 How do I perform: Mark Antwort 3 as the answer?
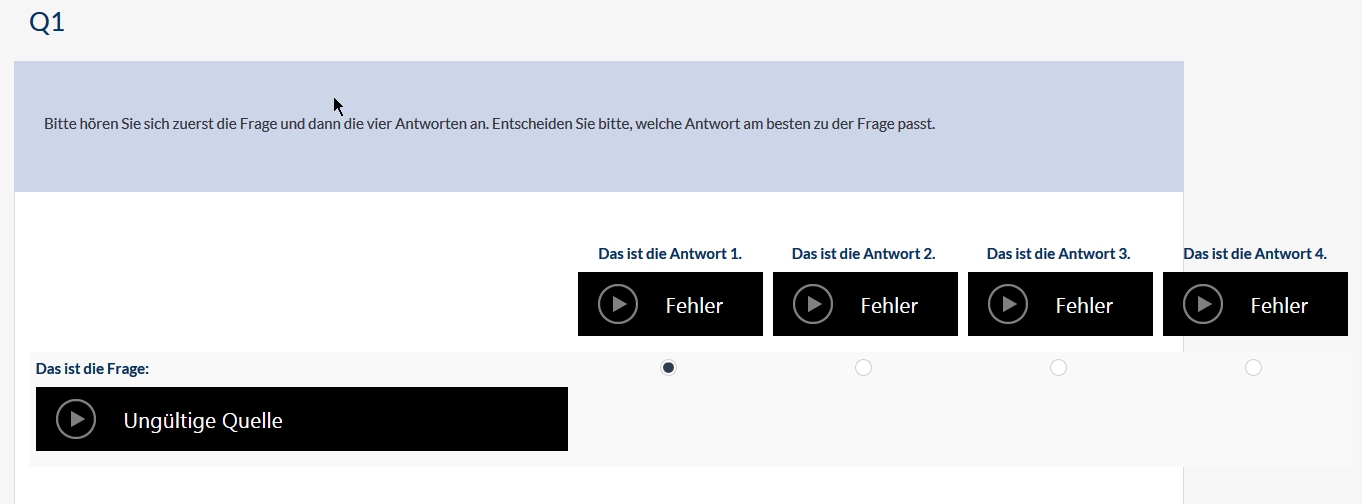tap(1059, 368)
